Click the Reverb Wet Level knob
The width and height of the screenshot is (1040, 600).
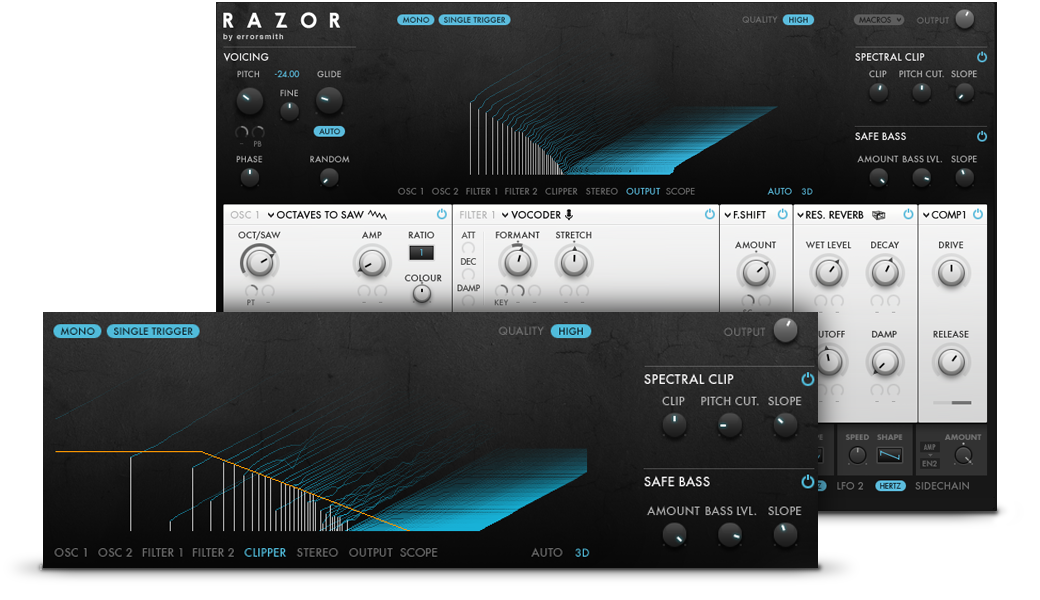[828, 272]
